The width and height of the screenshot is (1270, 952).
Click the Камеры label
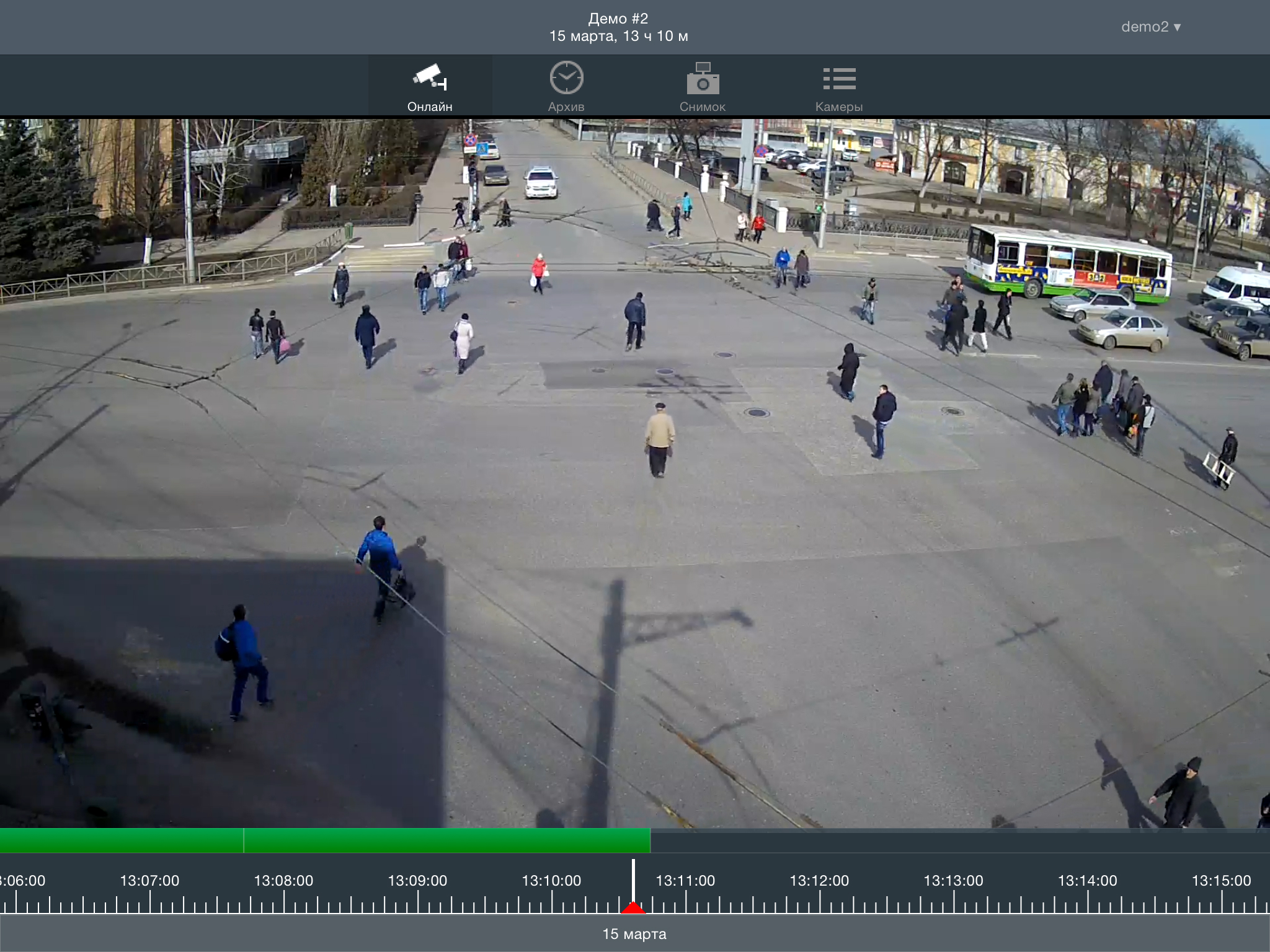tap(839, 107)
